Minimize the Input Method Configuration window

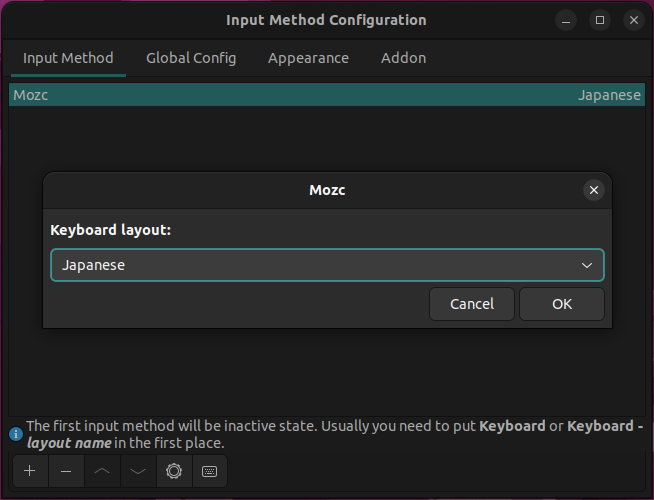pyautogui.click(x=566, y=20)
